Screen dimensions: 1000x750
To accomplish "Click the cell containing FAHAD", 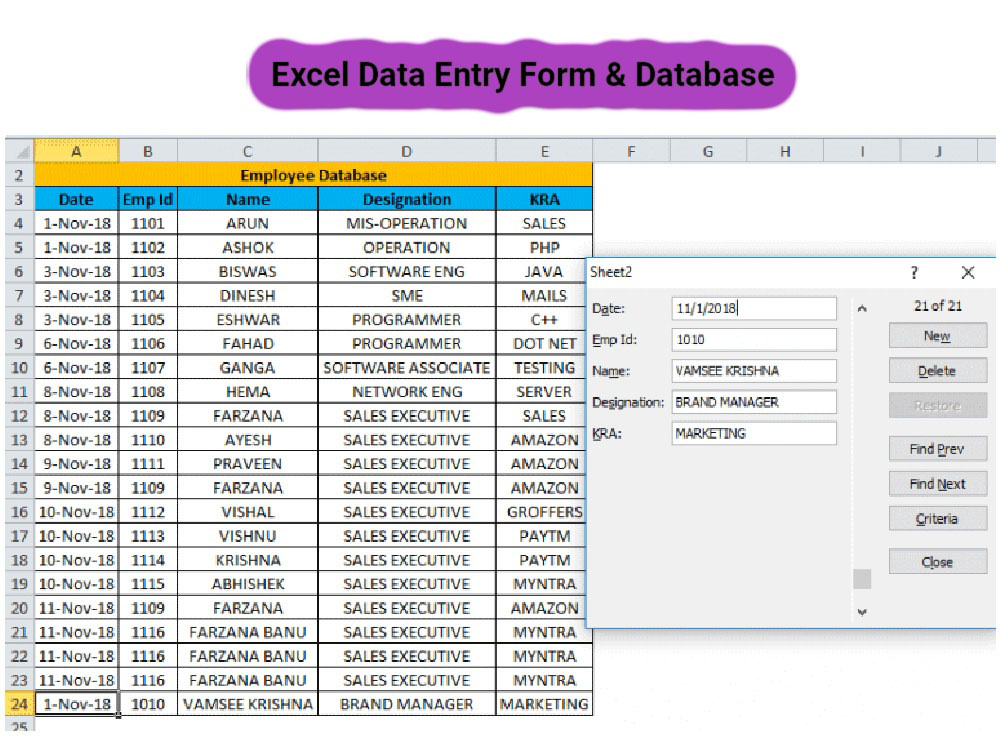I will tap(247, 344).
